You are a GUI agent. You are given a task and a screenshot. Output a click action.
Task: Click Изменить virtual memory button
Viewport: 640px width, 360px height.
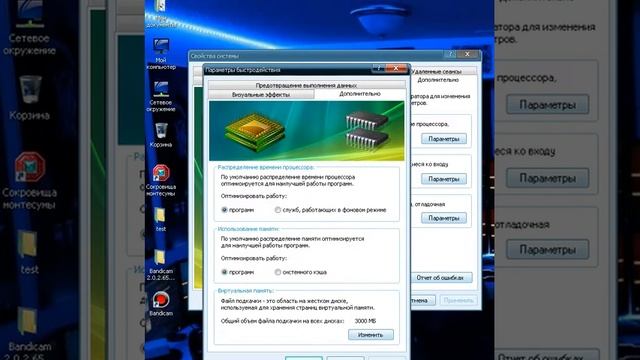pyautogui.click(x=371, y=335)
